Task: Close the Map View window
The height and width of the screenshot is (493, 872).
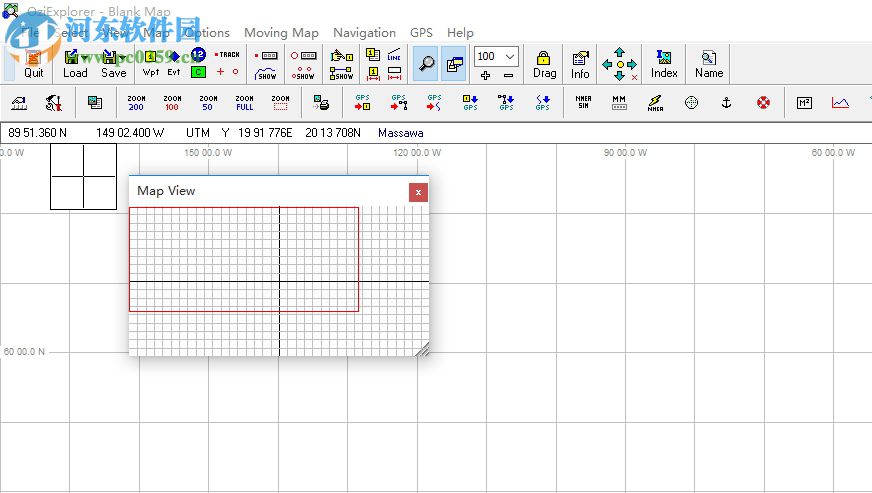Action: (x=418, y=193)
